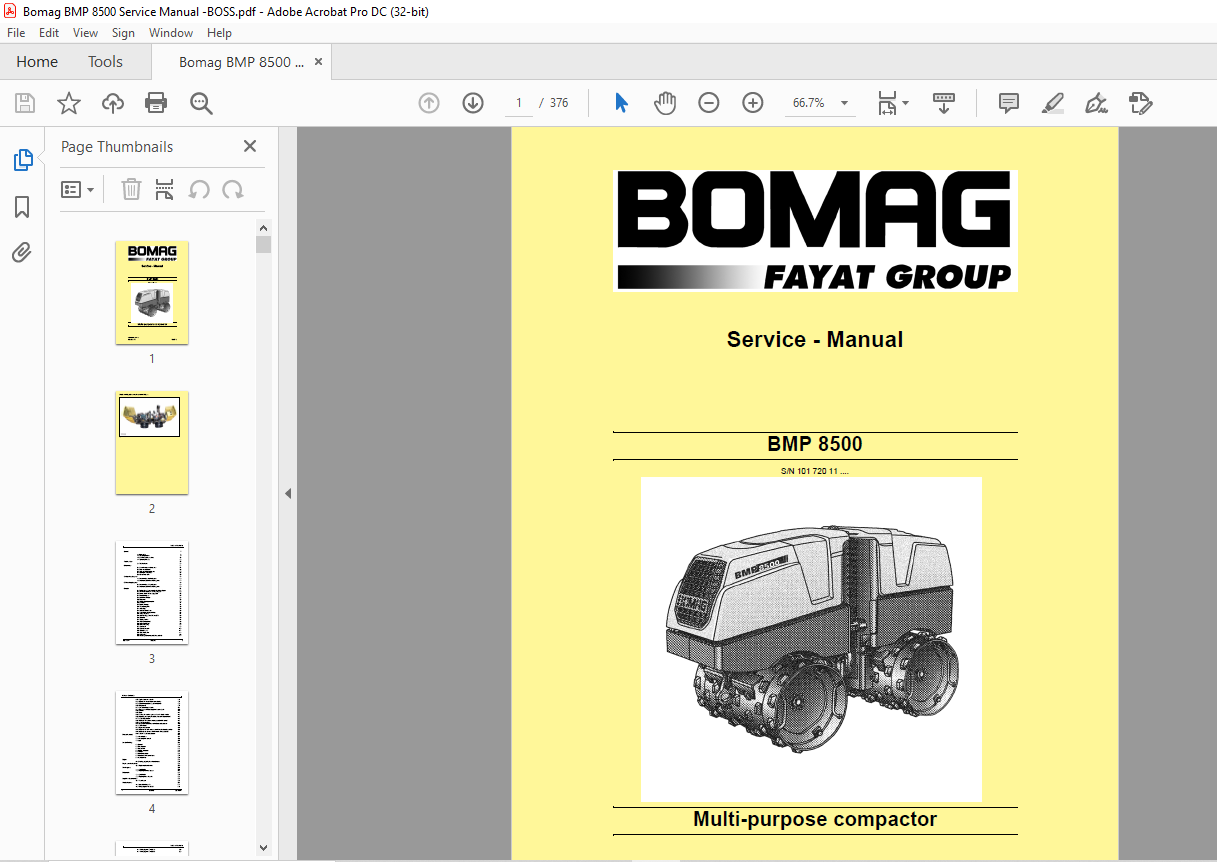Collapse the navigation pane arrow

(x=287, y=493)
